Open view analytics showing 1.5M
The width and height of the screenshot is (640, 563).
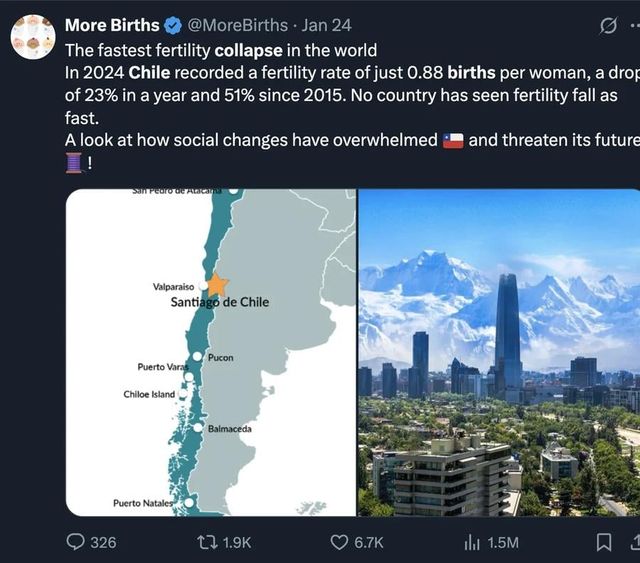pyautogui.click(x=471, y=542)
